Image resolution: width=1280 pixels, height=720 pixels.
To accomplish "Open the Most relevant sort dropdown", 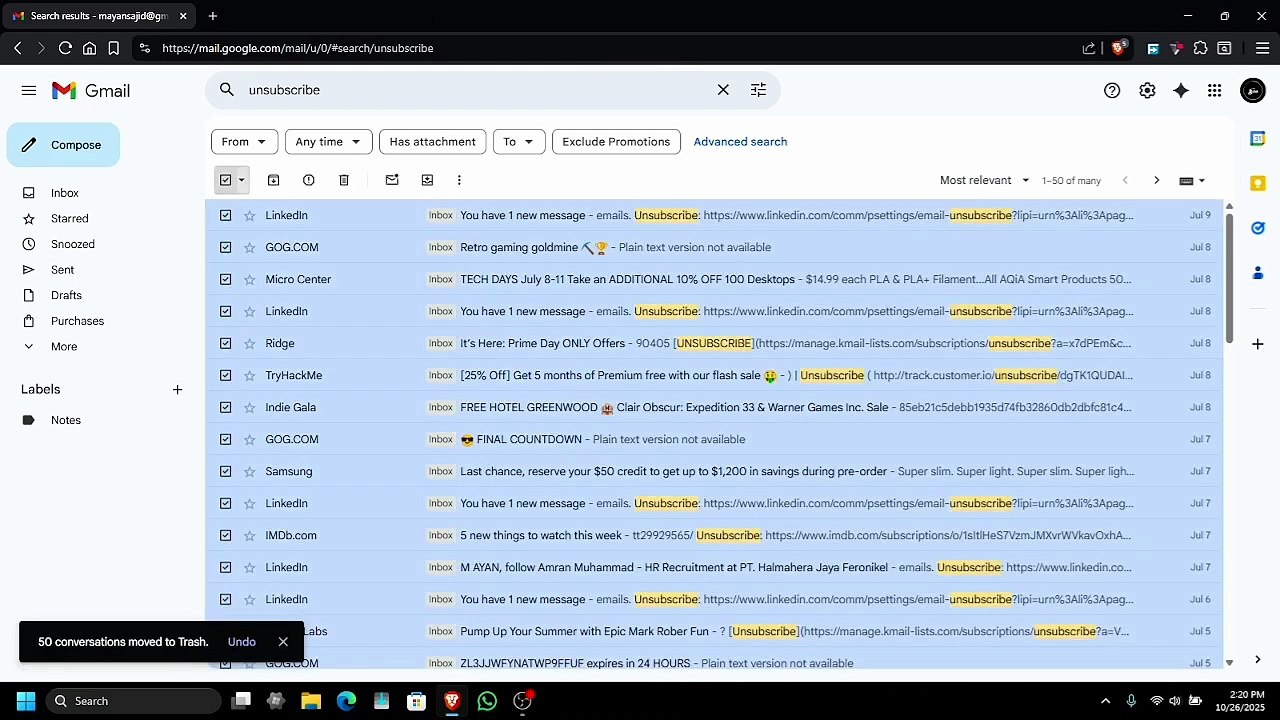I will [984, 180].
